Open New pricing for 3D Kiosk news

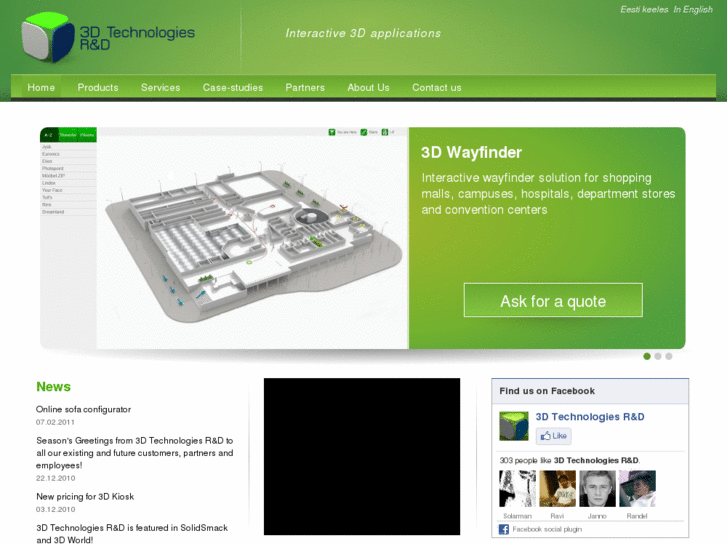coord(85,497)
